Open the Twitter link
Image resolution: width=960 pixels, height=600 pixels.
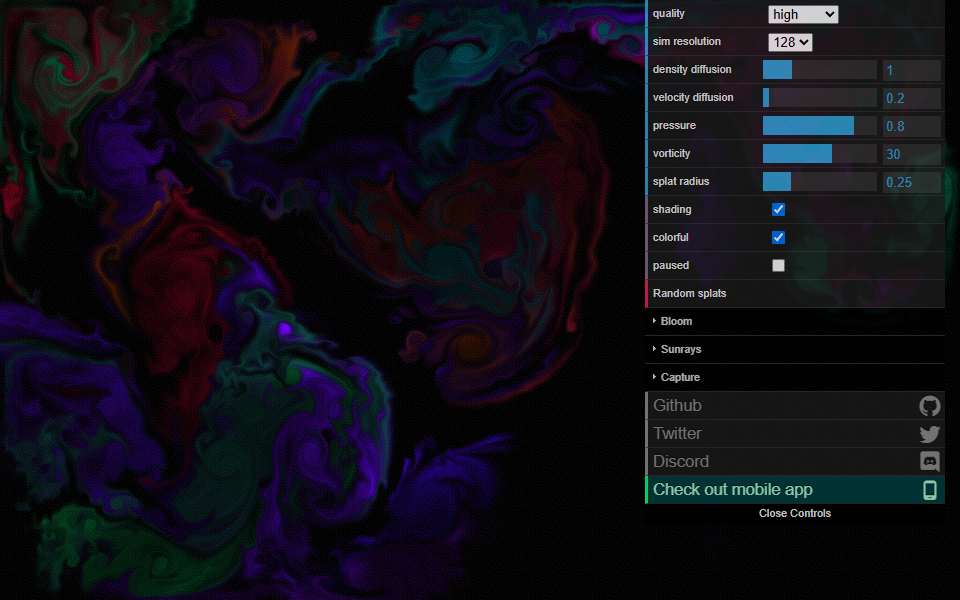pyautogui.click(x=795, y=433)
